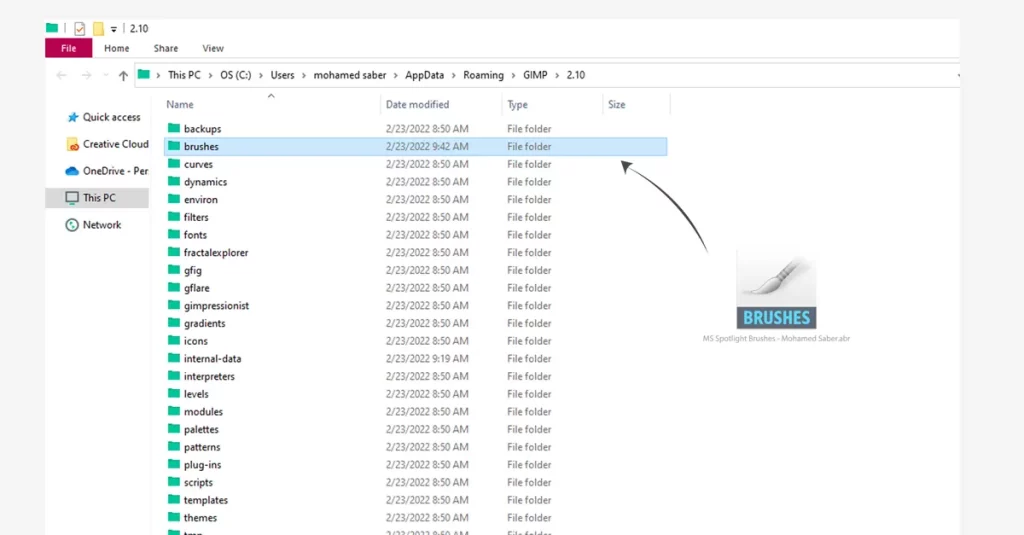Expand the chevron after Users in path

(x=304, y=76)
